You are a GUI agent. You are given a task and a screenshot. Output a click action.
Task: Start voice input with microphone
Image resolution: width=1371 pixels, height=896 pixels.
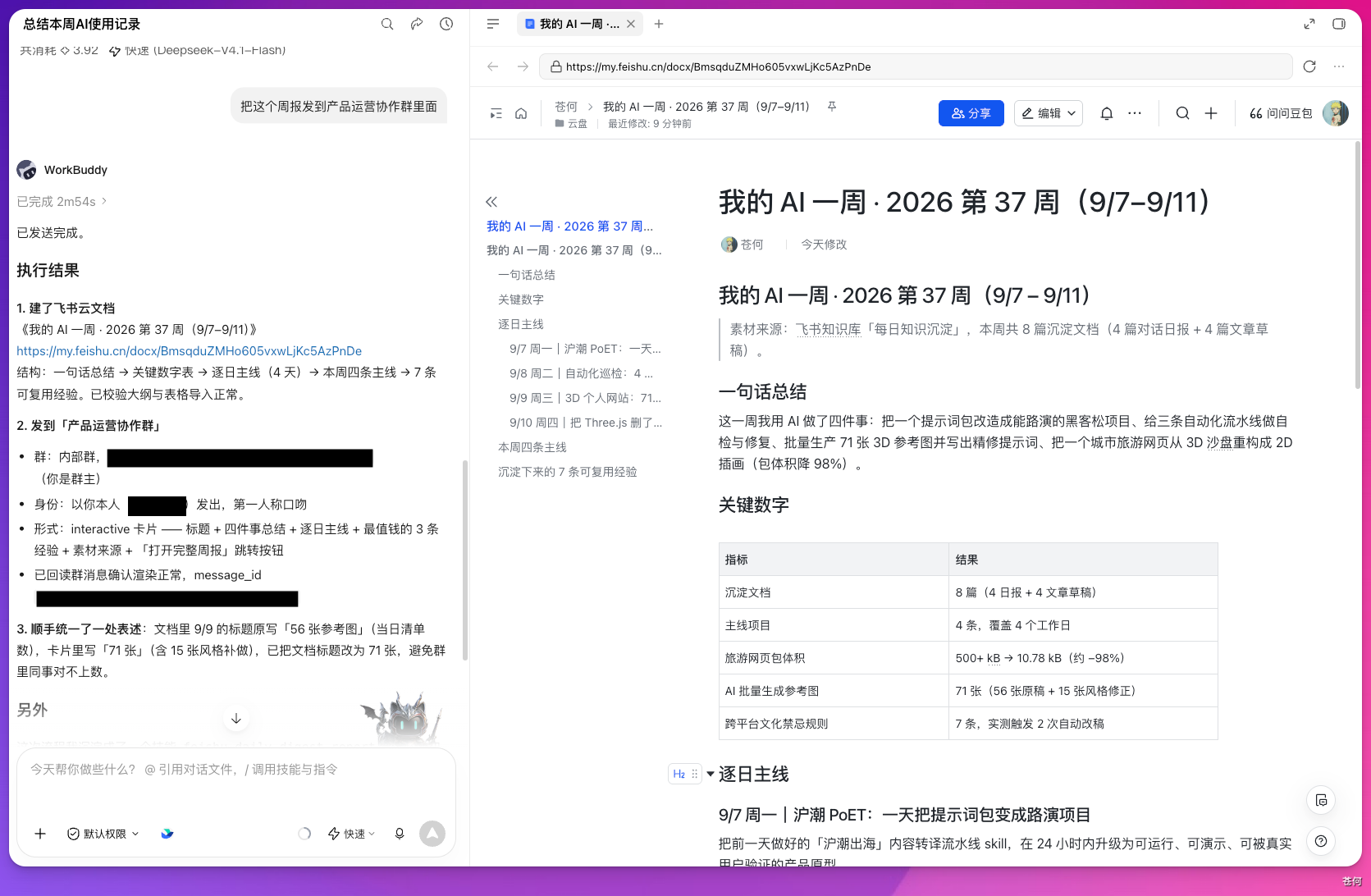tap(400, 834)
